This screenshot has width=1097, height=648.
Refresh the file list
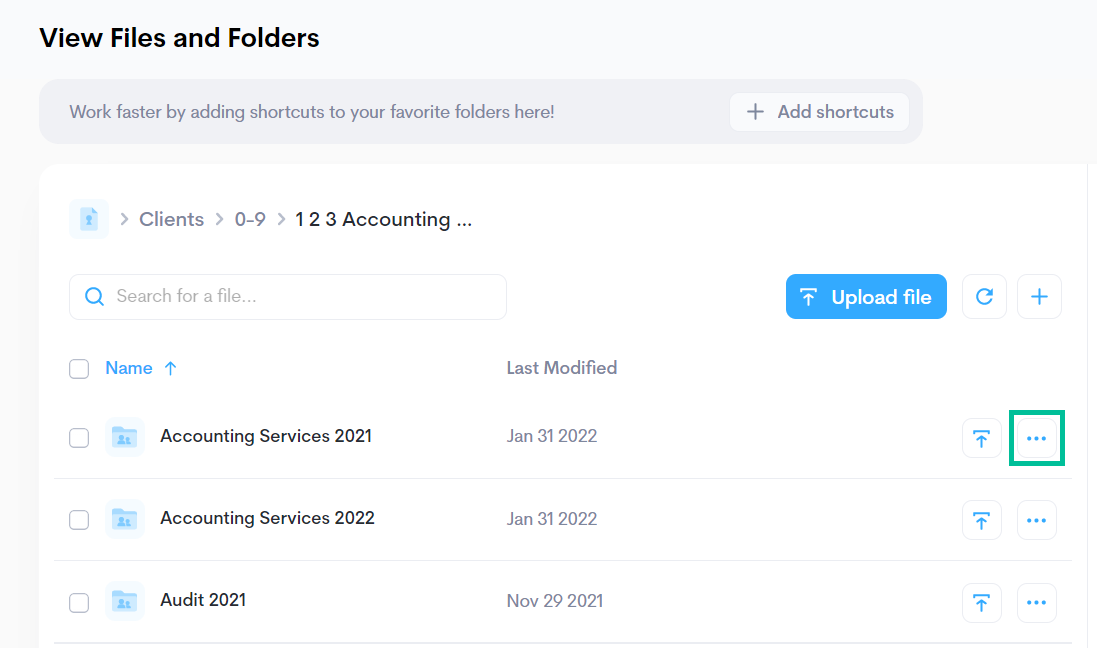click(x=984, y=297)
